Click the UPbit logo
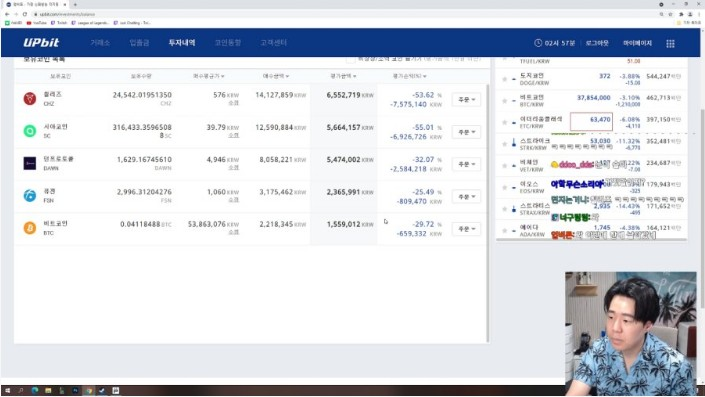The image size is (705, 397). [41, 43]
